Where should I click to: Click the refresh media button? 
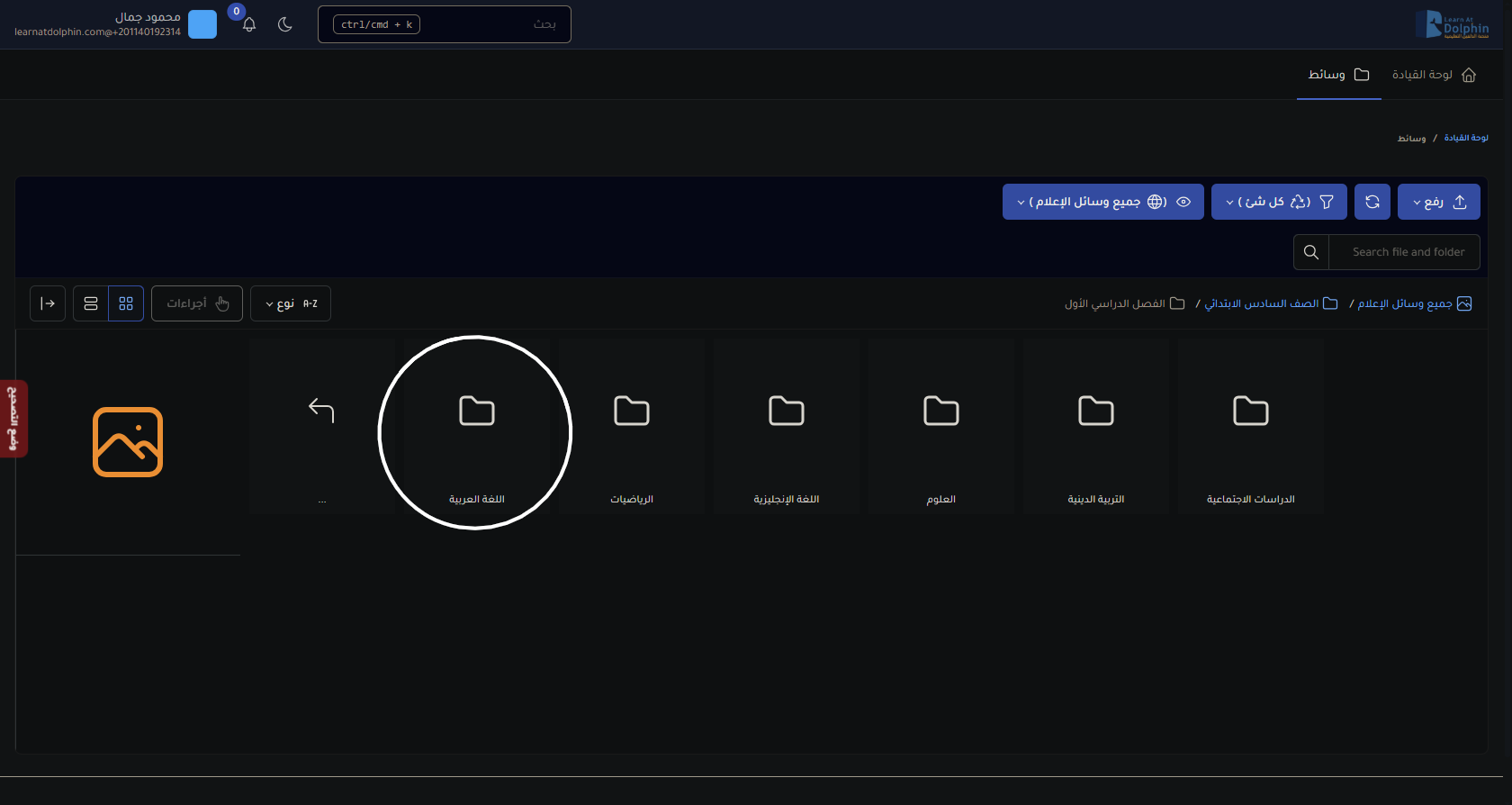[x=1372, y=202]
